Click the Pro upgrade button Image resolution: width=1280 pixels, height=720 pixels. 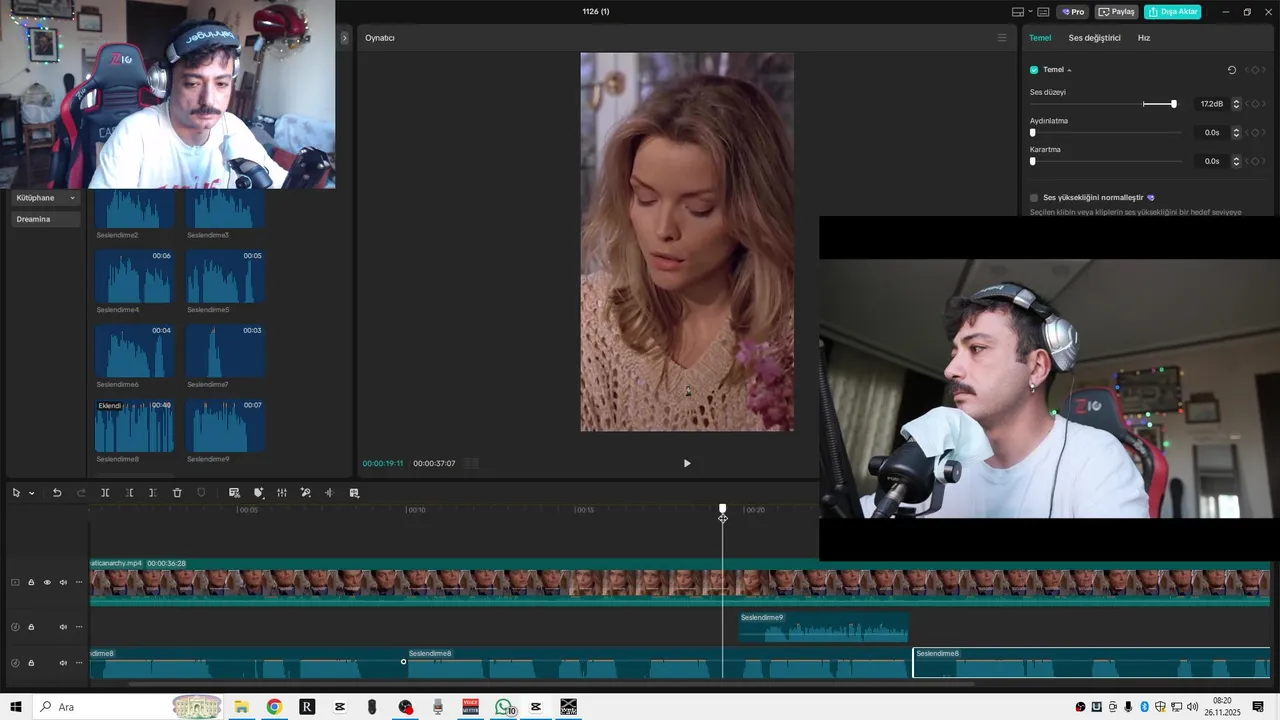[1073, 12]
